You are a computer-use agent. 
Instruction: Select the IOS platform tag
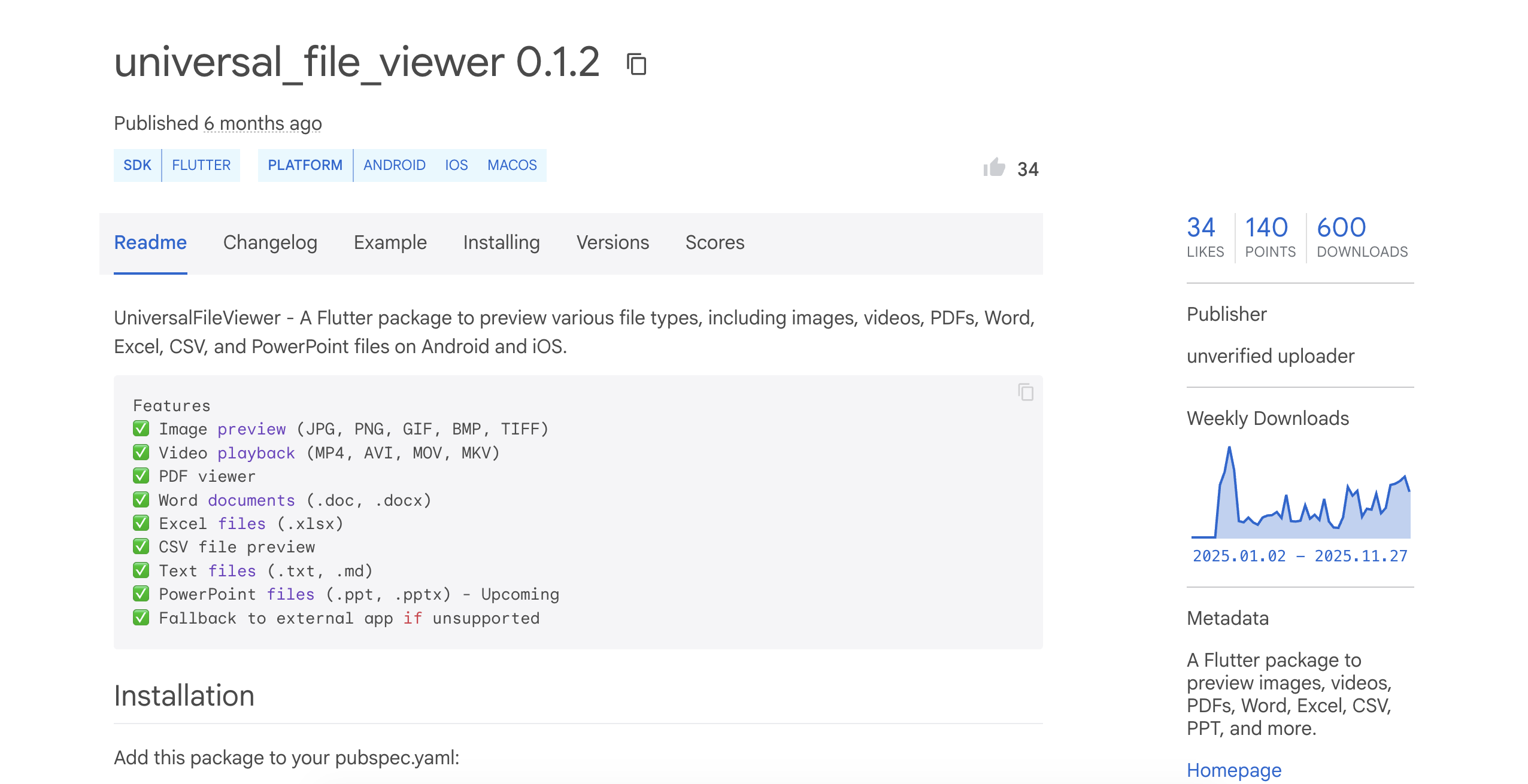coord(456,165)
